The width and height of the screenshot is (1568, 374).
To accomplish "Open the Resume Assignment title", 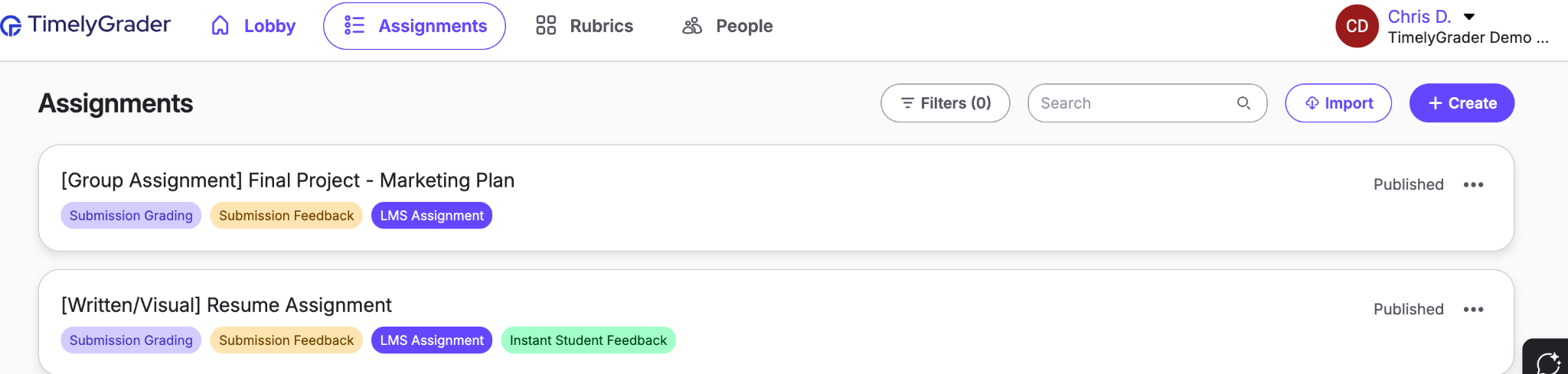I will [x=227, y=305].
